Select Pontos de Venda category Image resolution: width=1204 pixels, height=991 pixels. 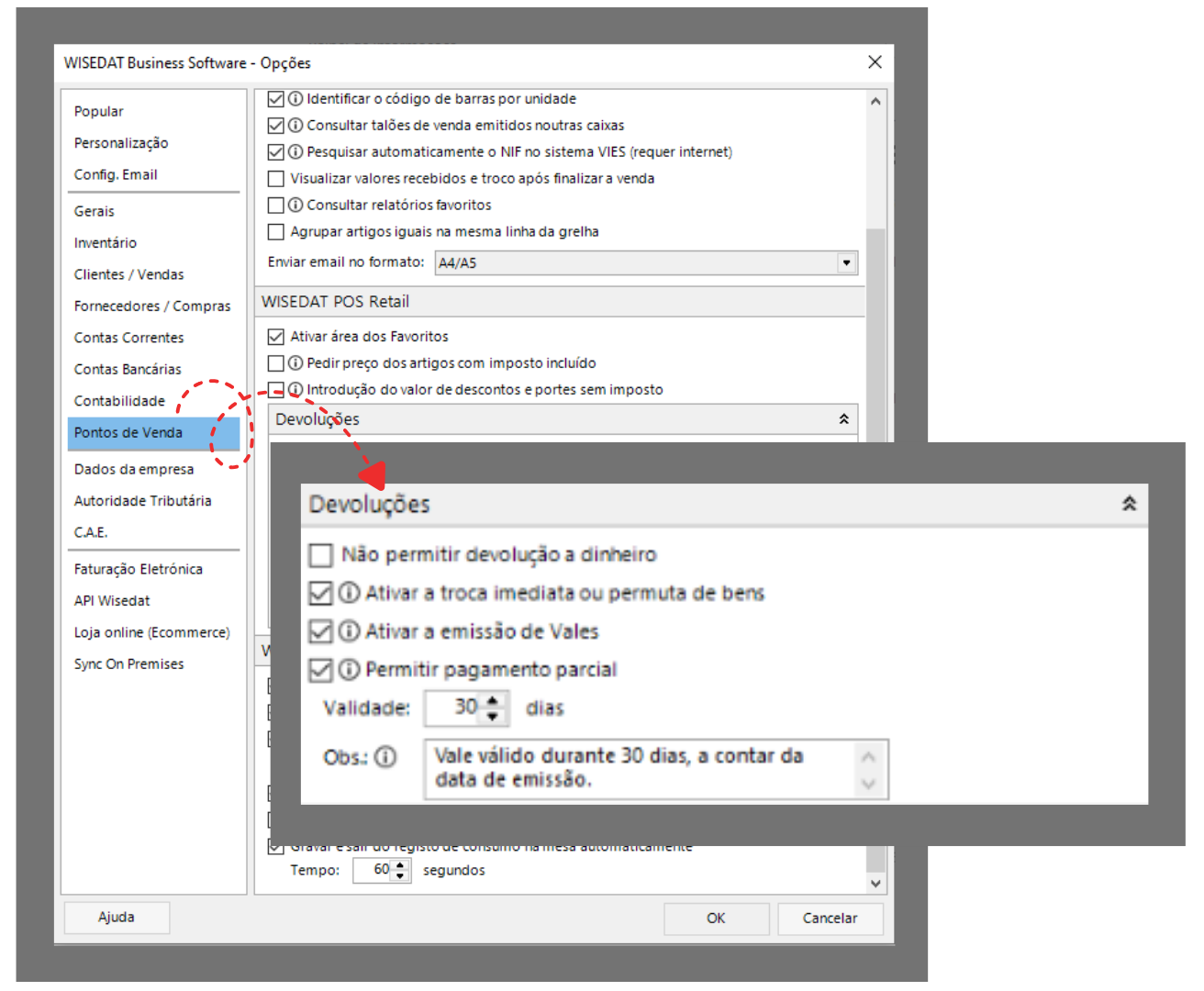tap(153, 433)
